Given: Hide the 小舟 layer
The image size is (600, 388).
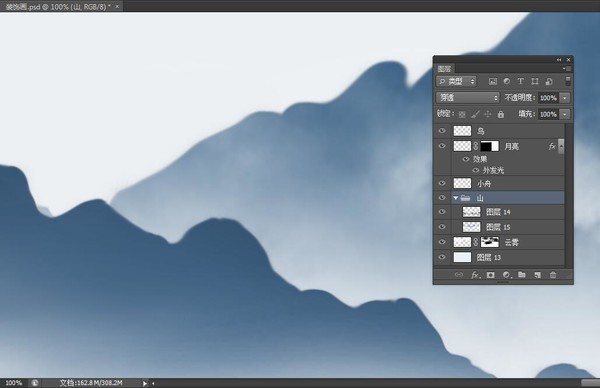Looking at the screenshot, I should 442,183.
